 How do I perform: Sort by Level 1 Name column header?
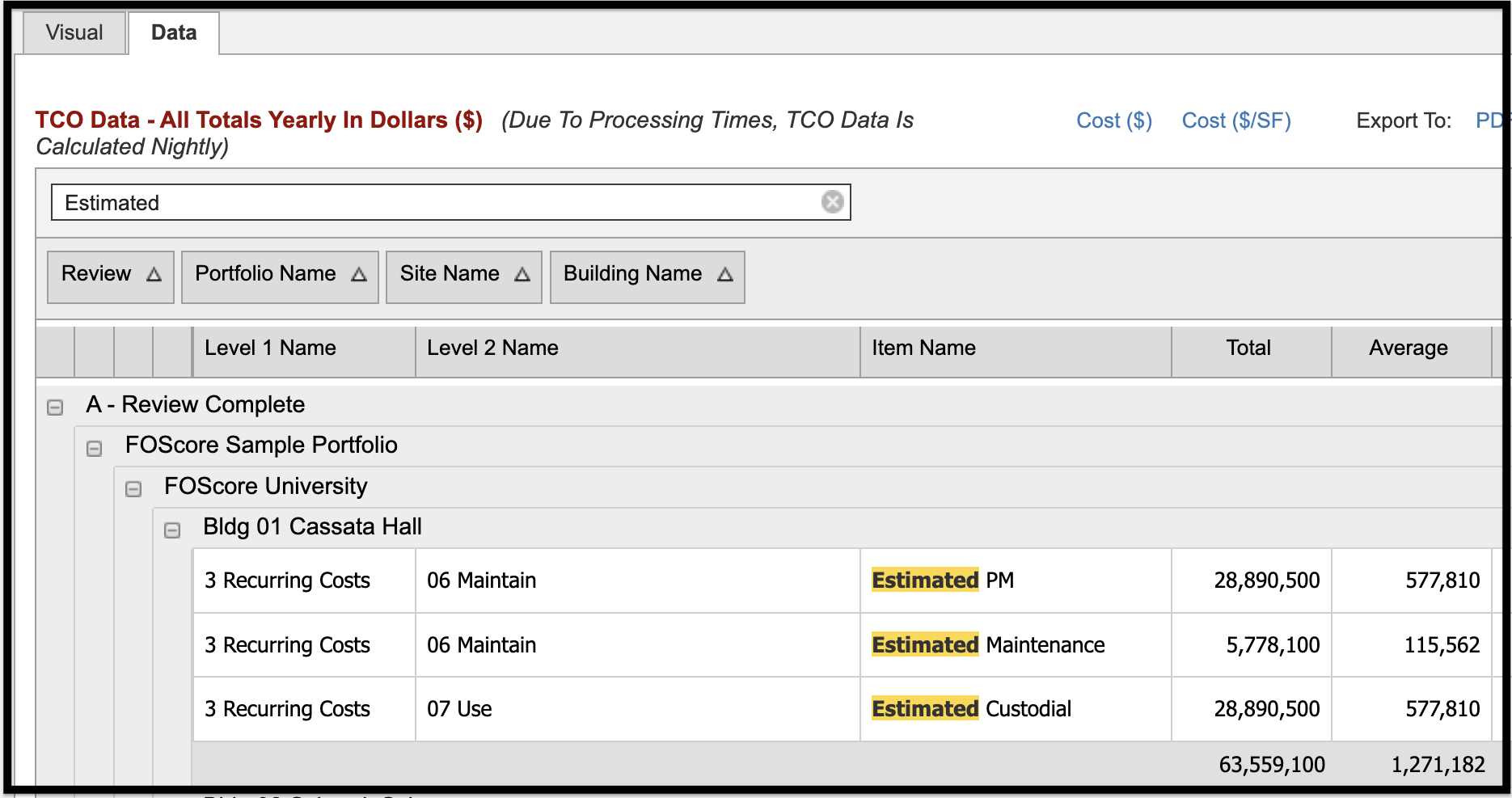(x=304, y=352)
